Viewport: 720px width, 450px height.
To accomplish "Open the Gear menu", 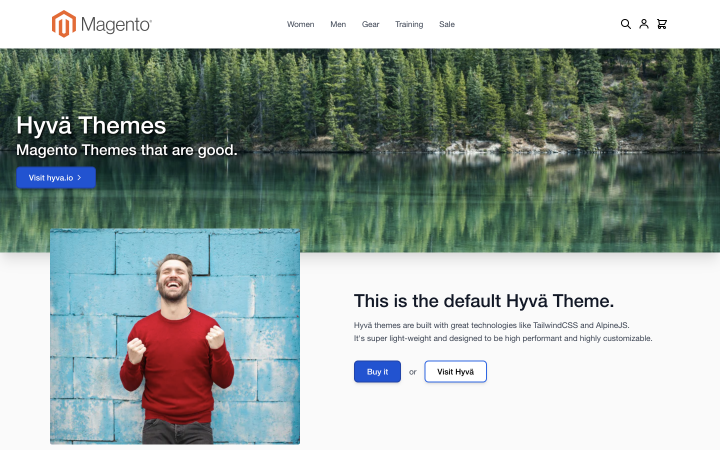I will click(x=371, y=24).
